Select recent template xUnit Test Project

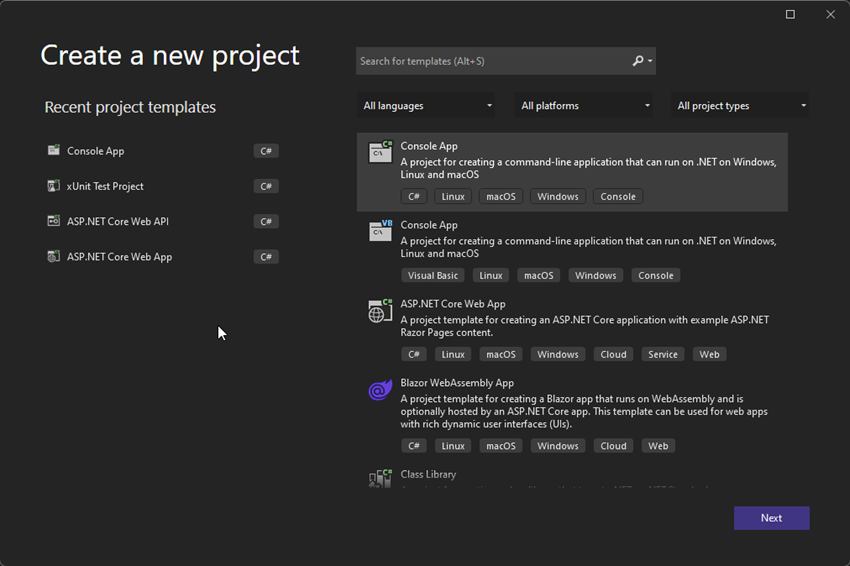105,186
